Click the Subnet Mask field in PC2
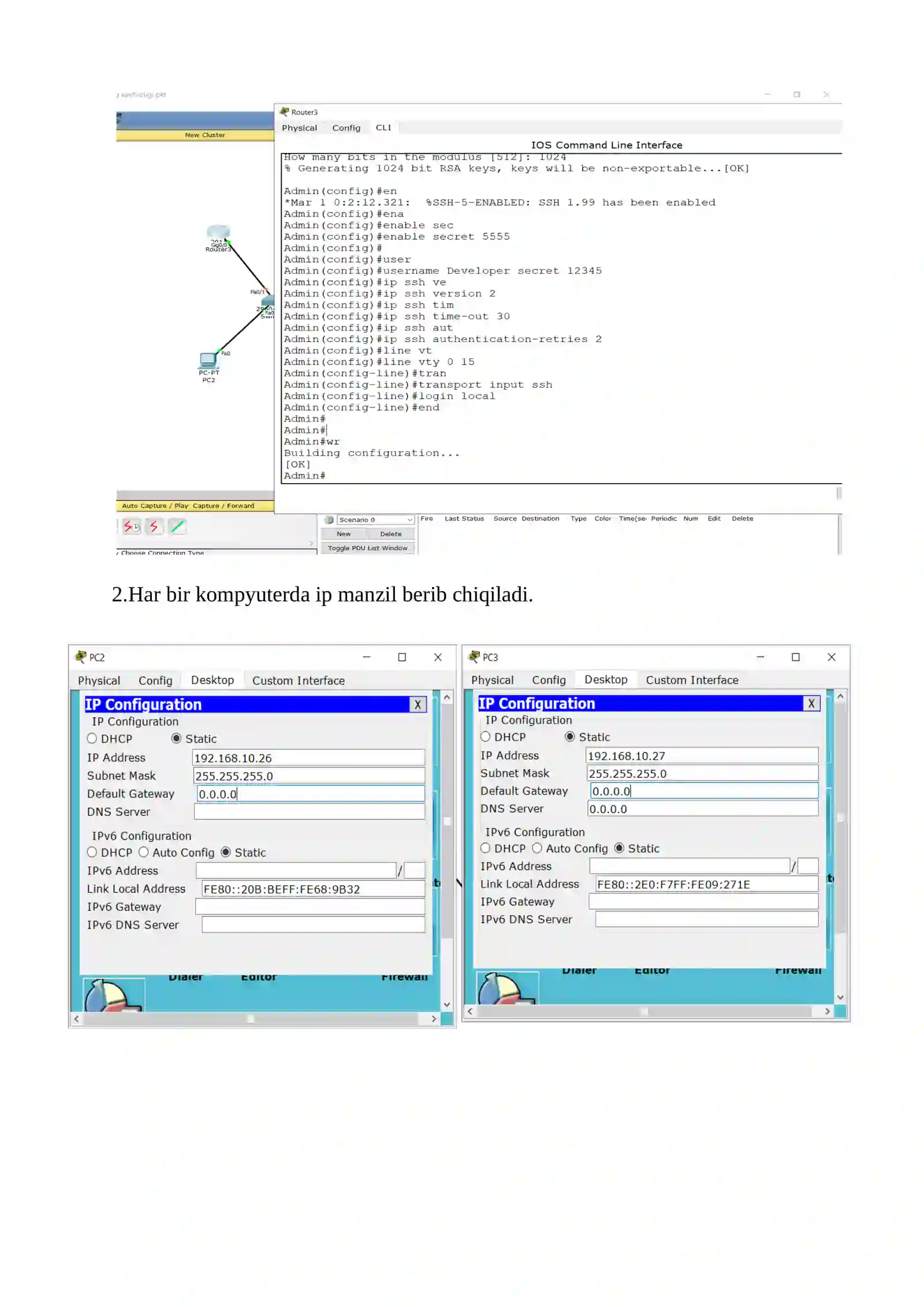The height and width of the screenshot is (1307, 924). pyautogui.click(x=309, y=775)
